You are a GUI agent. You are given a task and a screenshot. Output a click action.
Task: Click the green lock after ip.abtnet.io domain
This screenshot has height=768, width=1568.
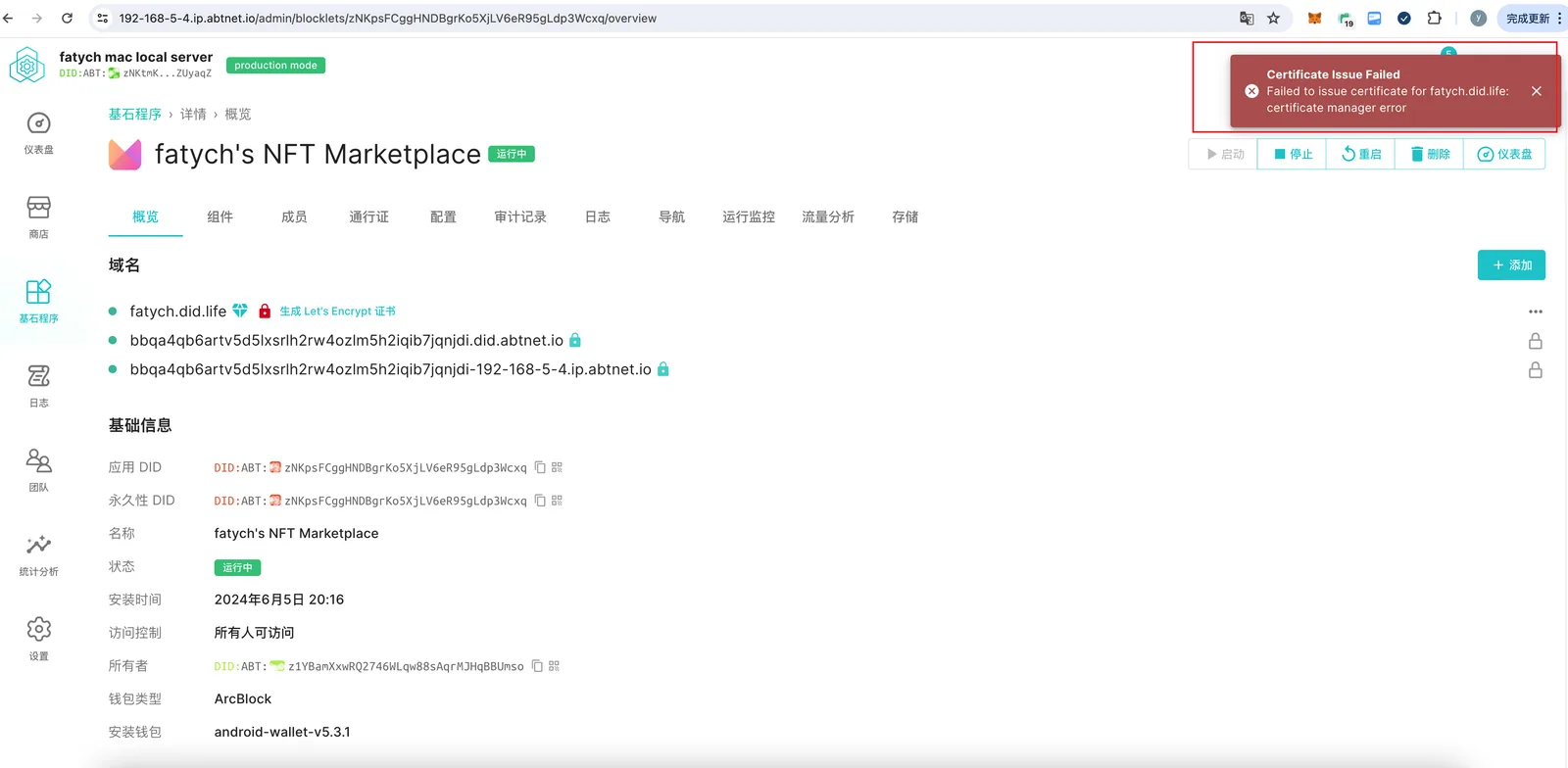click(x=663, y=369)
